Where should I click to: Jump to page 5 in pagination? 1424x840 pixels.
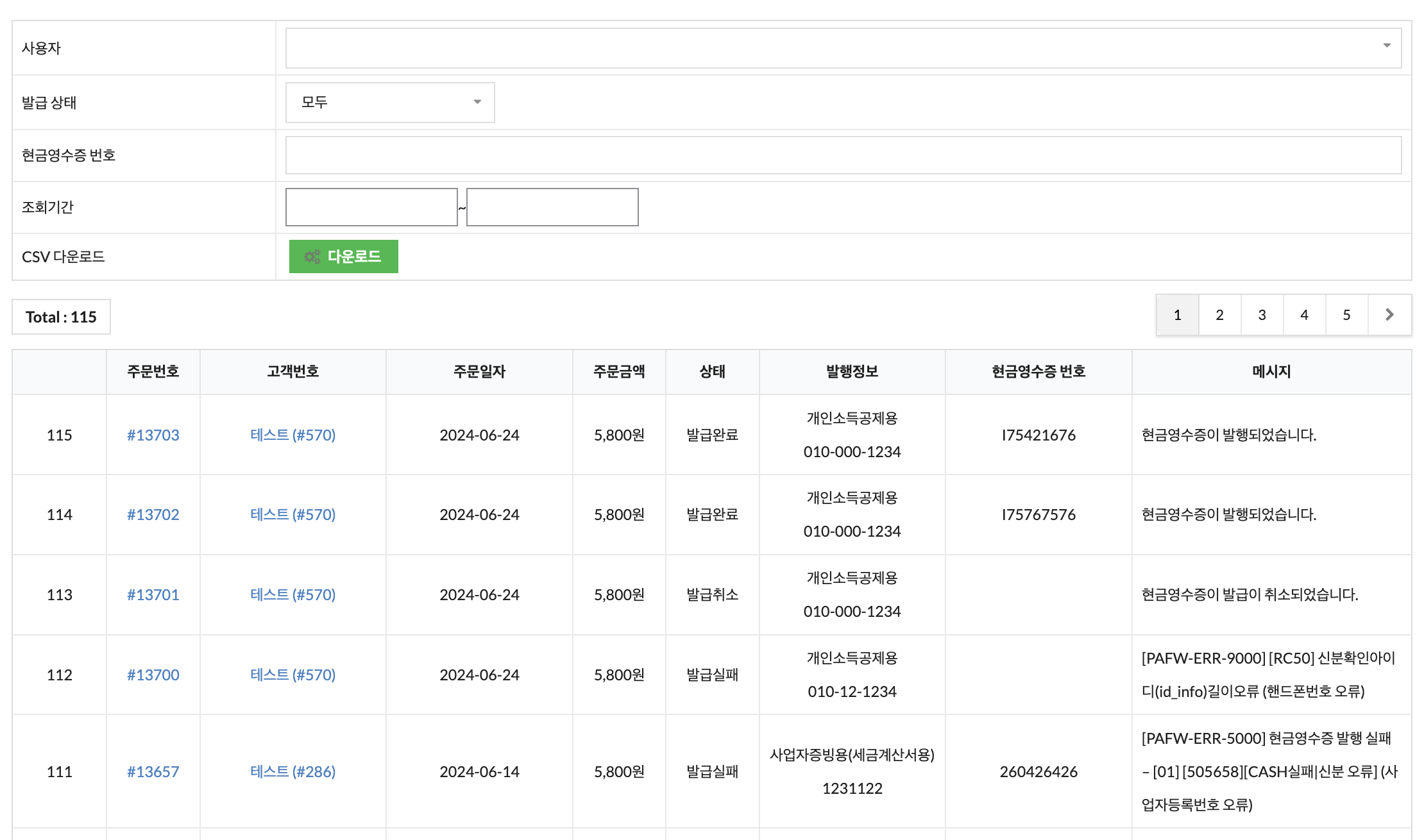pos(1346,315)
